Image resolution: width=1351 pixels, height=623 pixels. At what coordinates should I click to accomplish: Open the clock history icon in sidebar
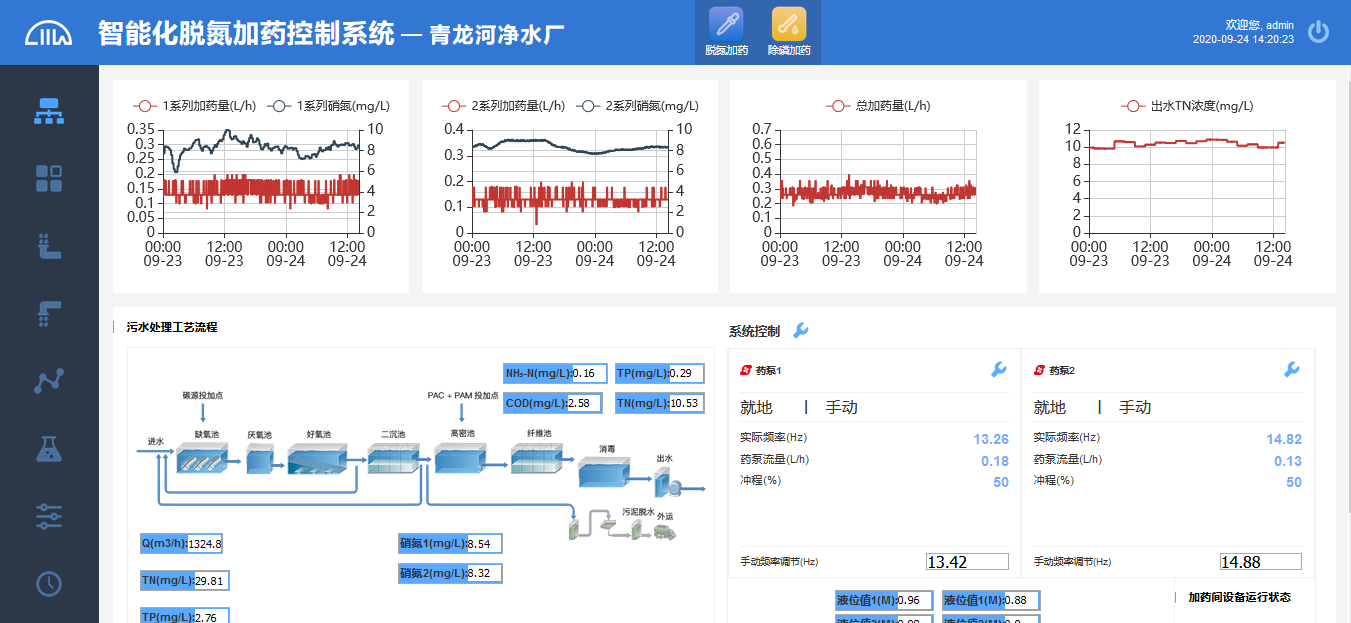pos(49,583)
